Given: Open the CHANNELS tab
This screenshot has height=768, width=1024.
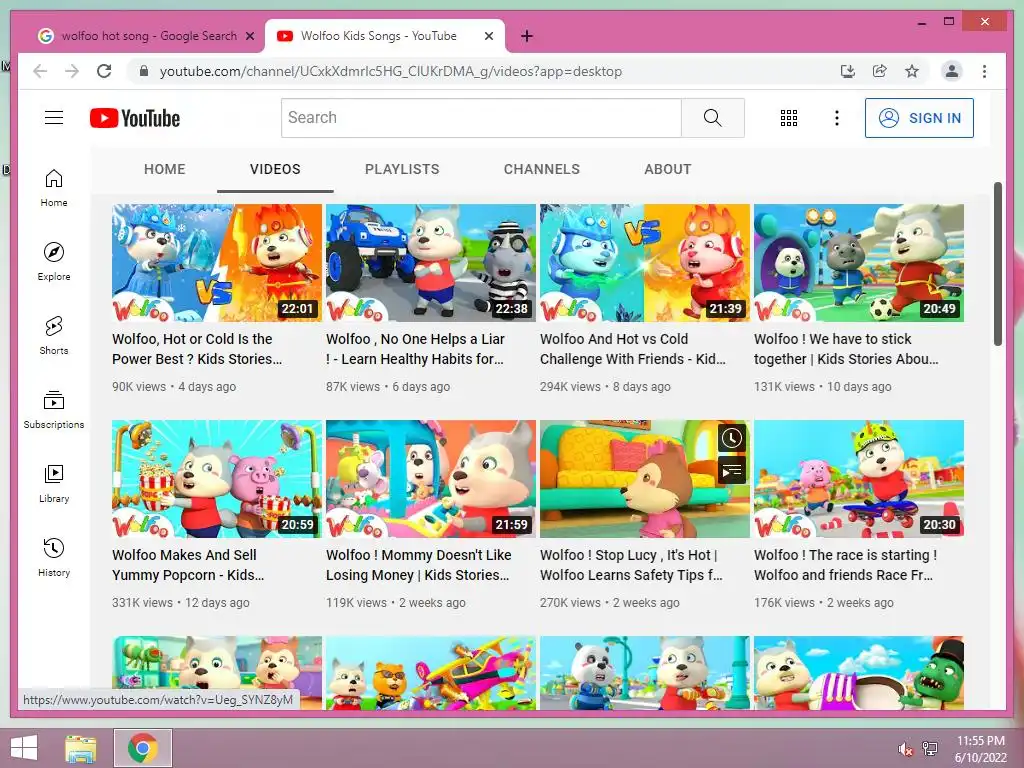Looking at the screenshot, I should click(541, 169).
